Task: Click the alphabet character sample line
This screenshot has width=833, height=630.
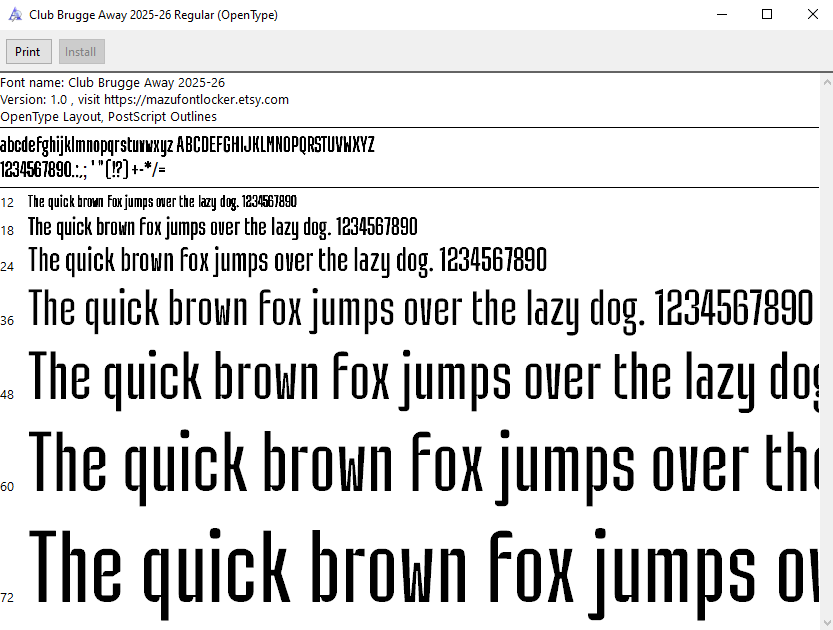Action: coord(187,145)
